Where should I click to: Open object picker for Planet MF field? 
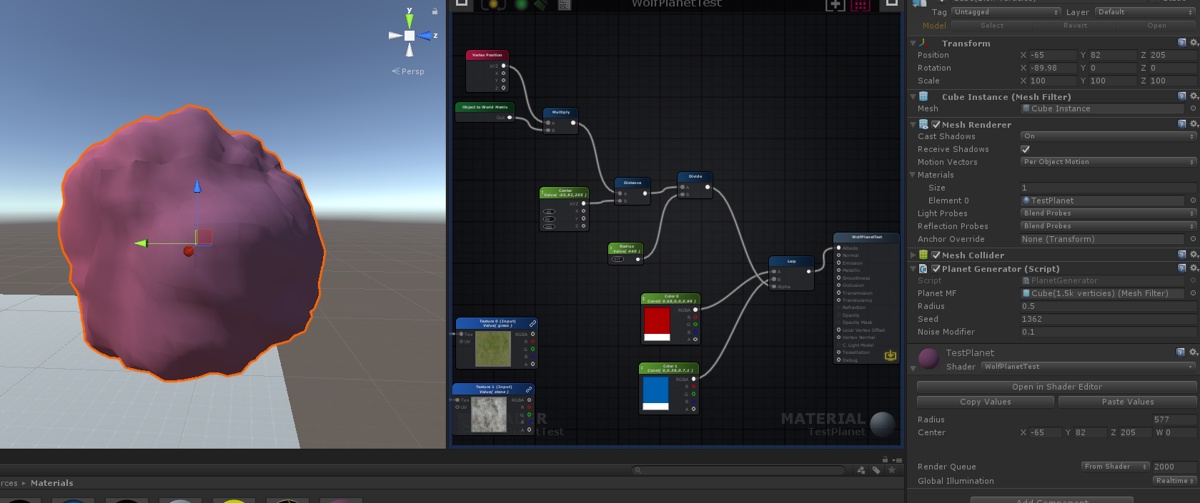tap(1193, 293)
